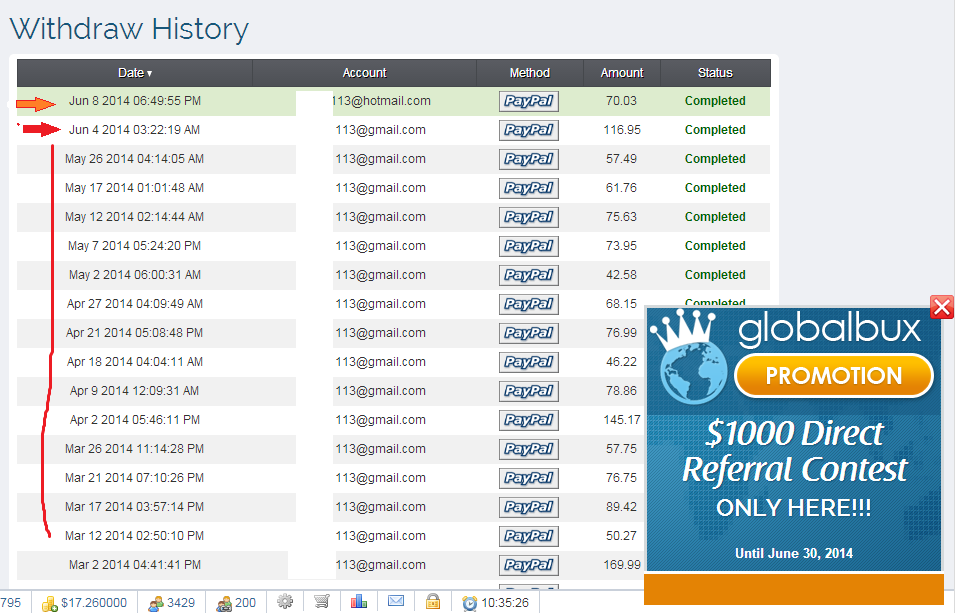This screenshot has width=955, height=613.
Task: Close the globalbux promotion popup
Action: click(942, 307)
